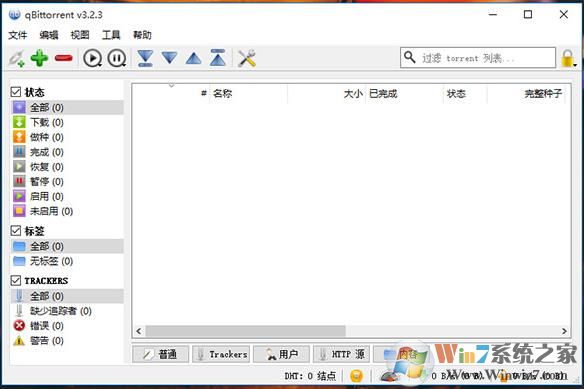Select 全部 (0) under 状态

coord(67,108)
